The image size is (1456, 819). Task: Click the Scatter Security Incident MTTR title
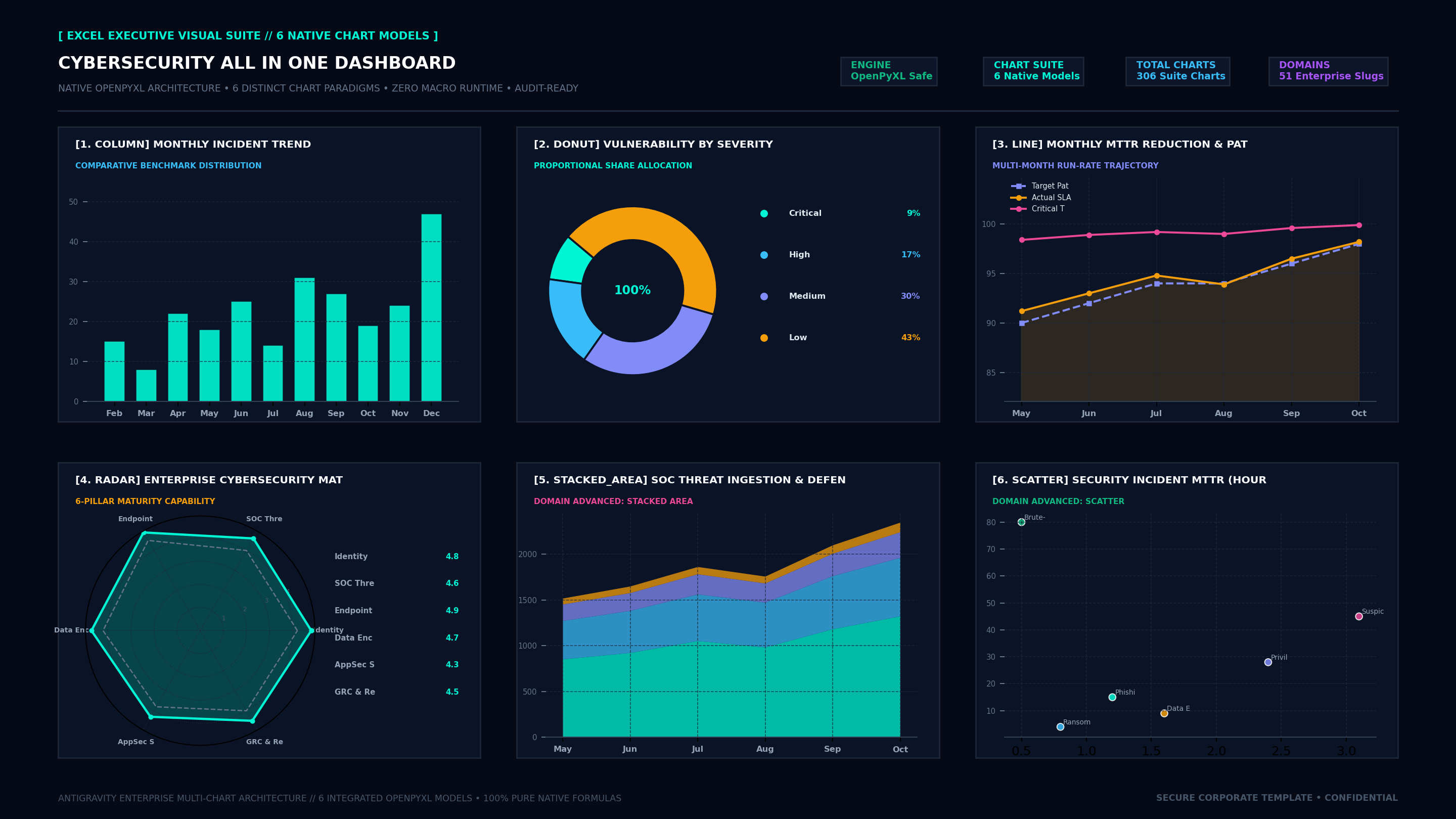tap(1129, 480)
